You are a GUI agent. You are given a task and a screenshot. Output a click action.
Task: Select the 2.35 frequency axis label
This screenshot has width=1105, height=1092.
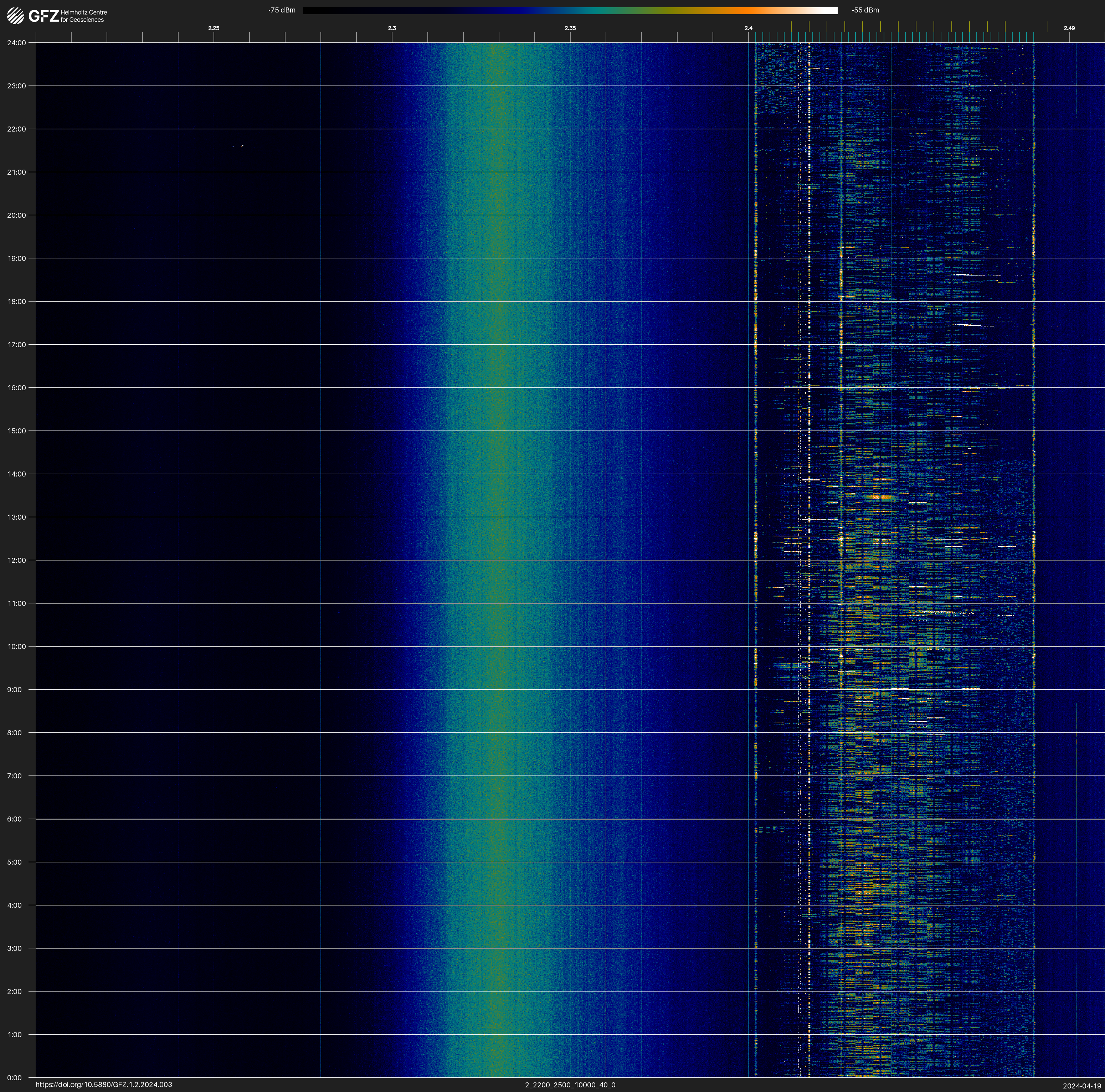pos(570,28)
